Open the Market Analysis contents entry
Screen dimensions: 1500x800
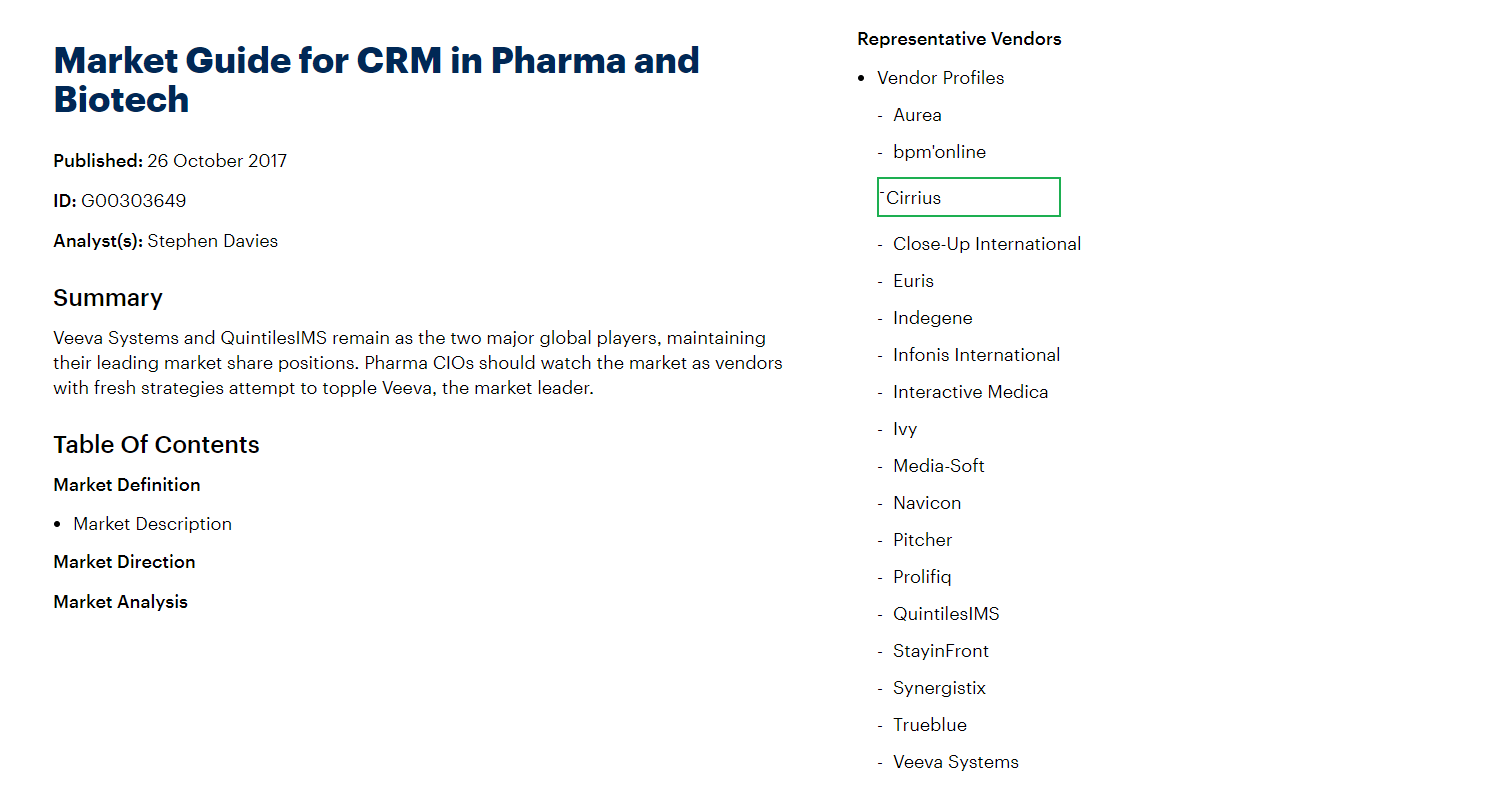click(121, 602)
